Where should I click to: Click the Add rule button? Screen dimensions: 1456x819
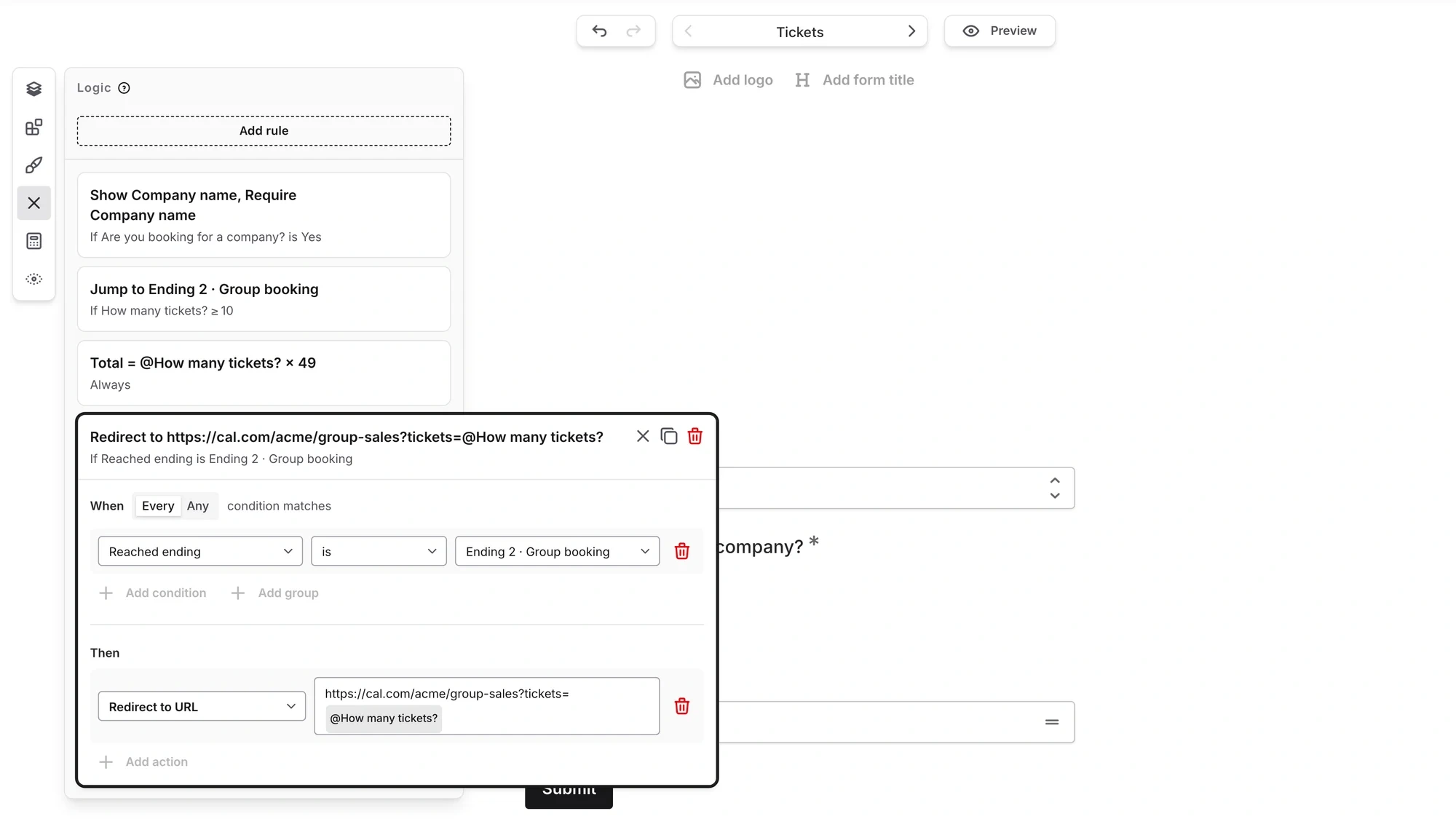[x=264, y=131]
